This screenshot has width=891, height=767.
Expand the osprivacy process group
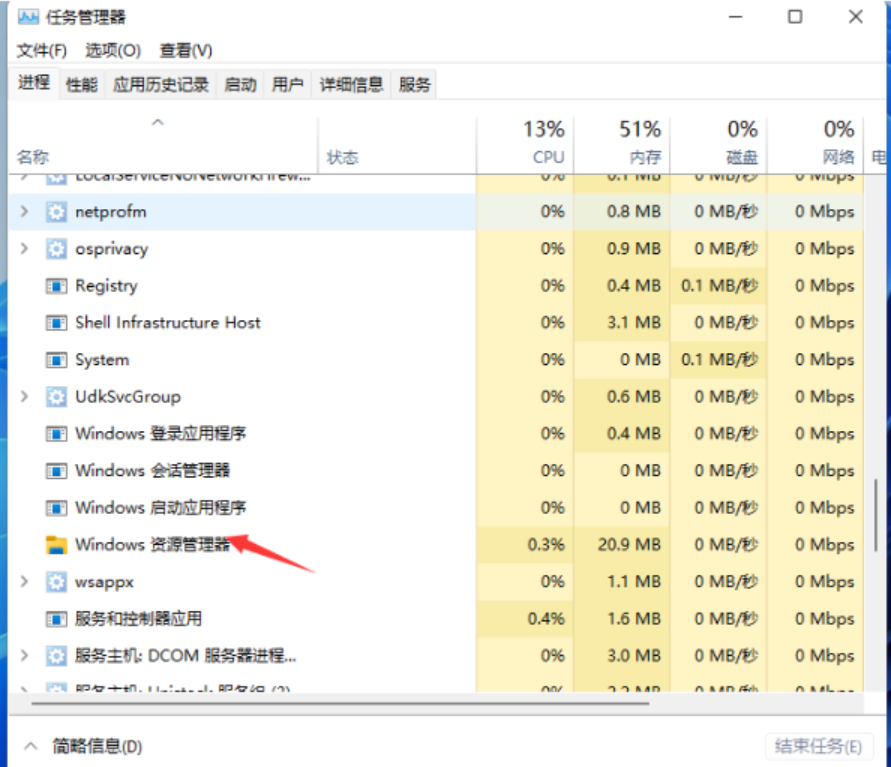(x=25, y=249)
